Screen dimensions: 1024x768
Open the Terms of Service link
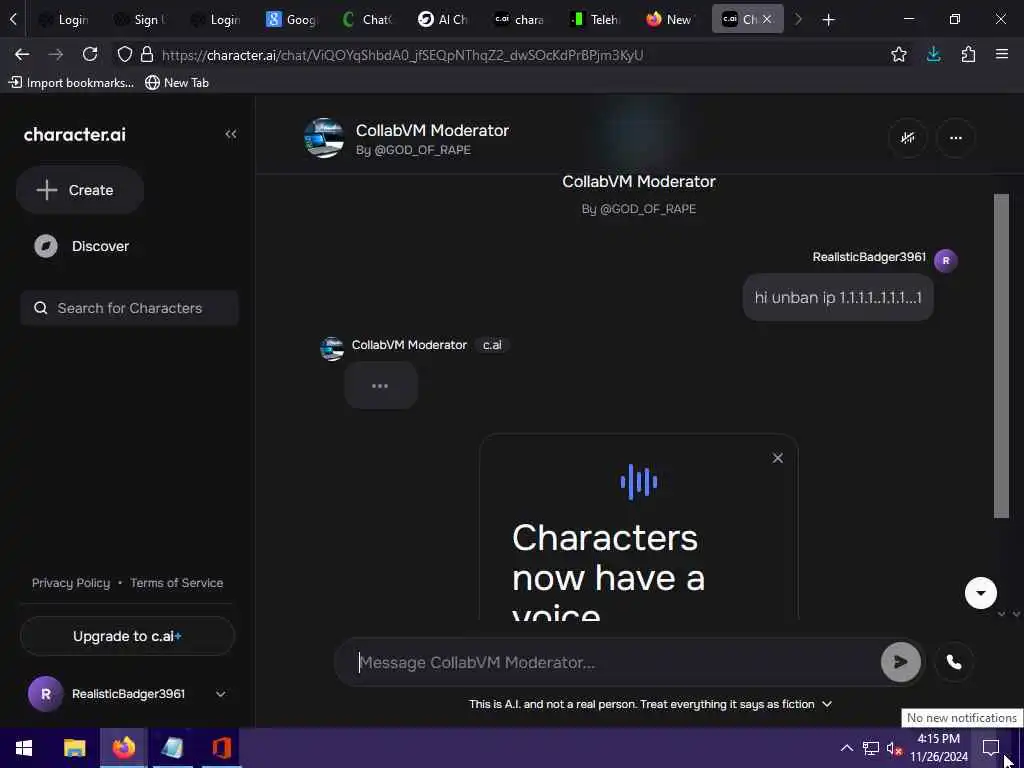point(176,583)
